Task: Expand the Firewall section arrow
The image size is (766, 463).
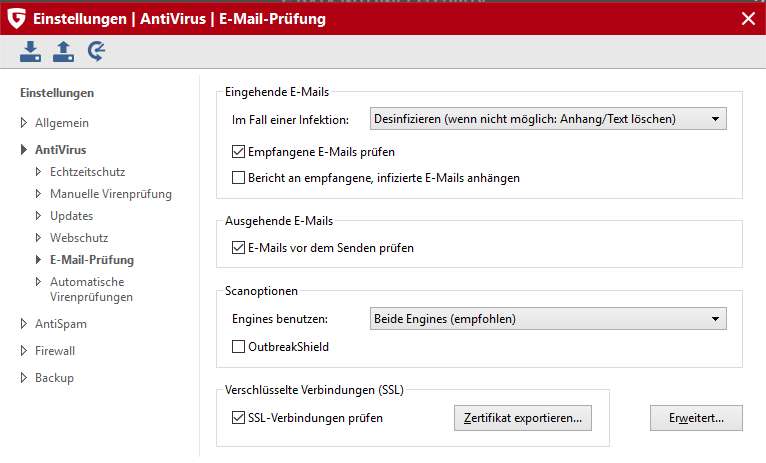Action: pyautogui.click(x=24, y=351)
